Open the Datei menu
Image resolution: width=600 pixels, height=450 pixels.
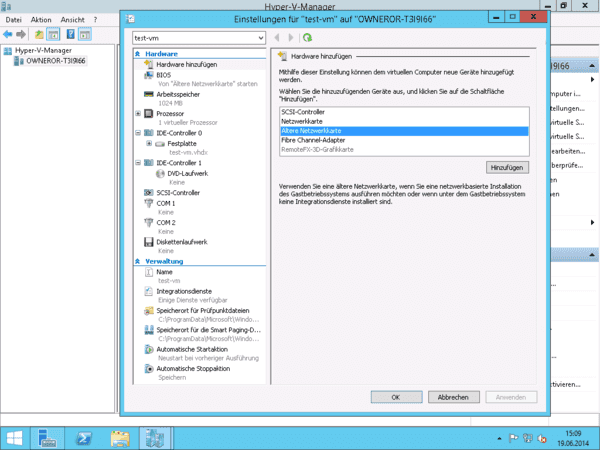(13, 20)
